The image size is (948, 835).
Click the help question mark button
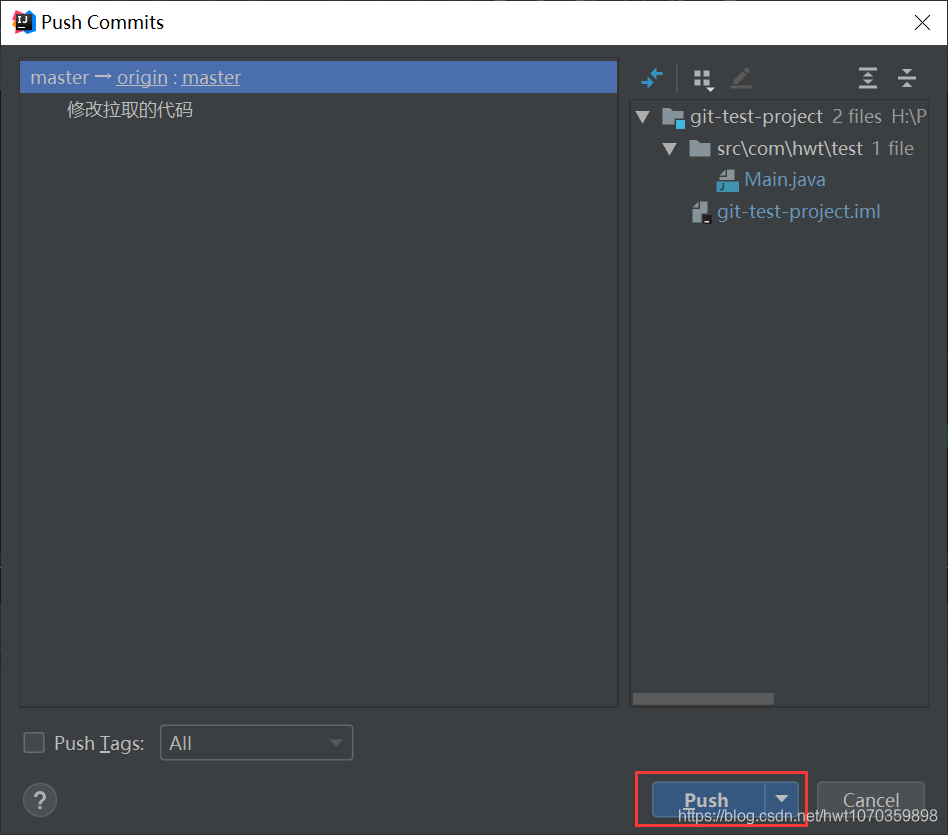pyautogui.click(x=40, y=800)
